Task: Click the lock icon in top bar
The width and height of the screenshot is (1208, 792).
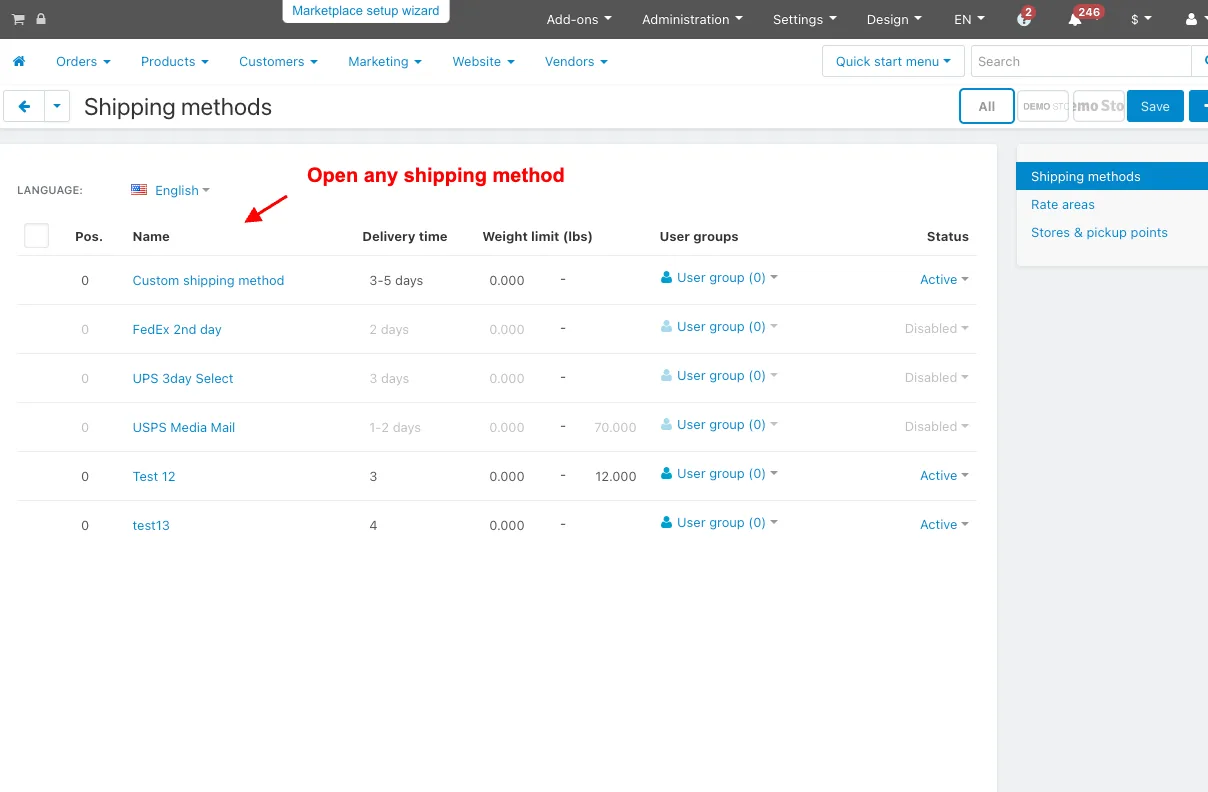Action: 40,19
